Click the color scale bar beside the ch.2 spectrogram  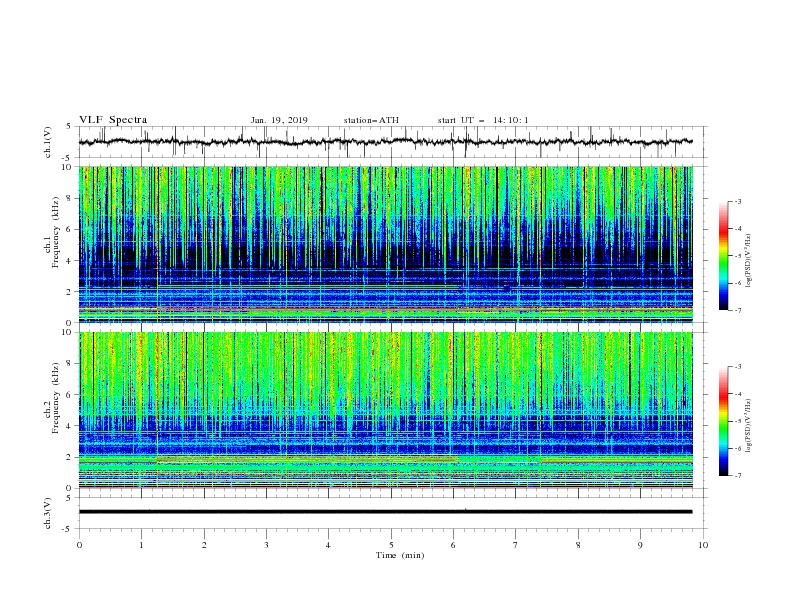click(x=724, y=421)
